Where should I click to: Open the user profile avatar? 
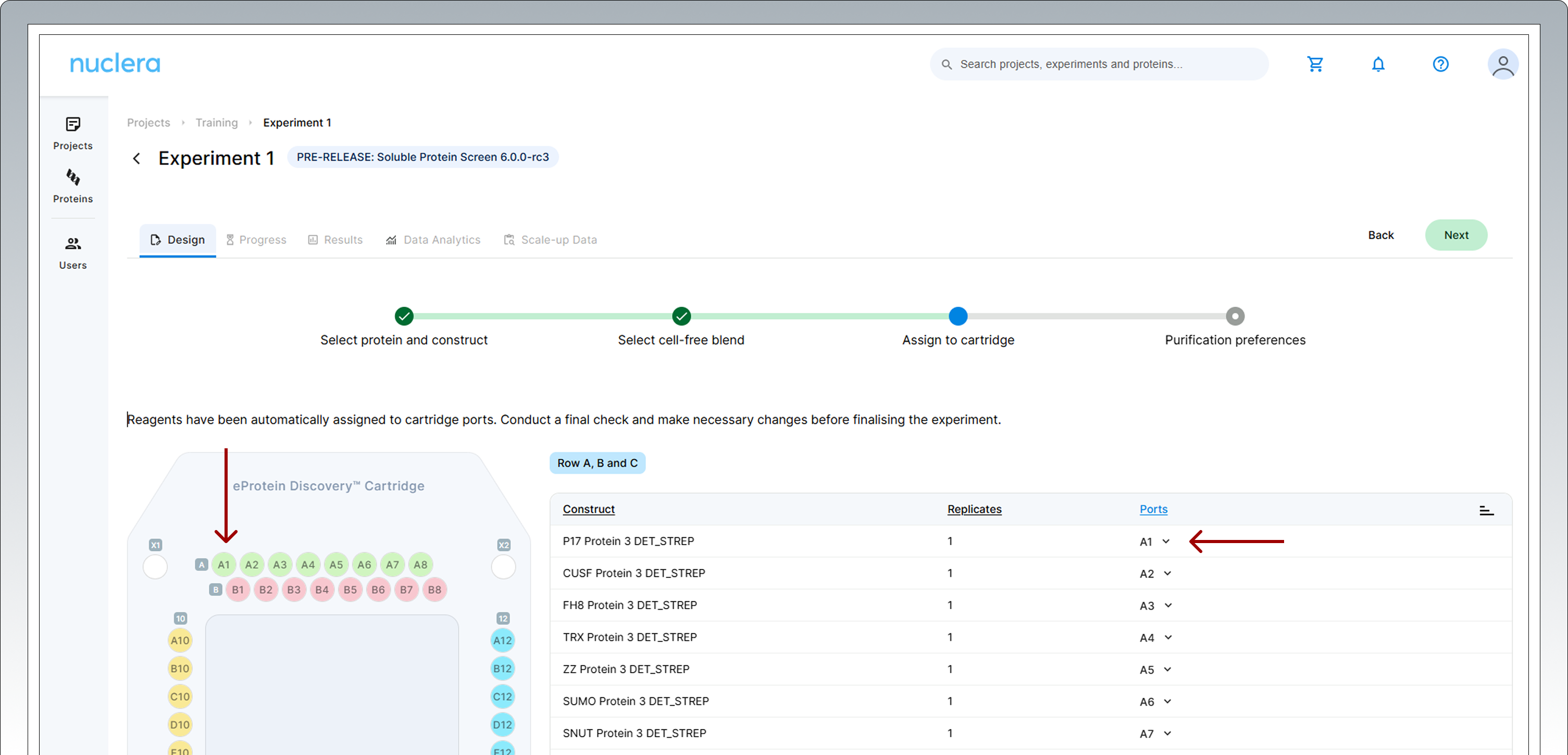[1502, 64]
